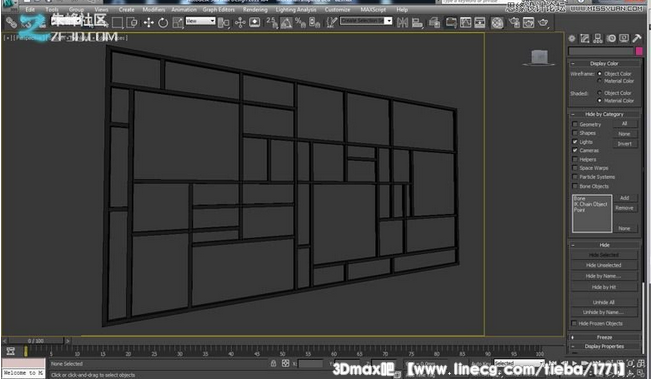This screenshot has height=386, width=654.
Task: Click the Invert button
Action: pyautogui.click(x=624, y=144)
